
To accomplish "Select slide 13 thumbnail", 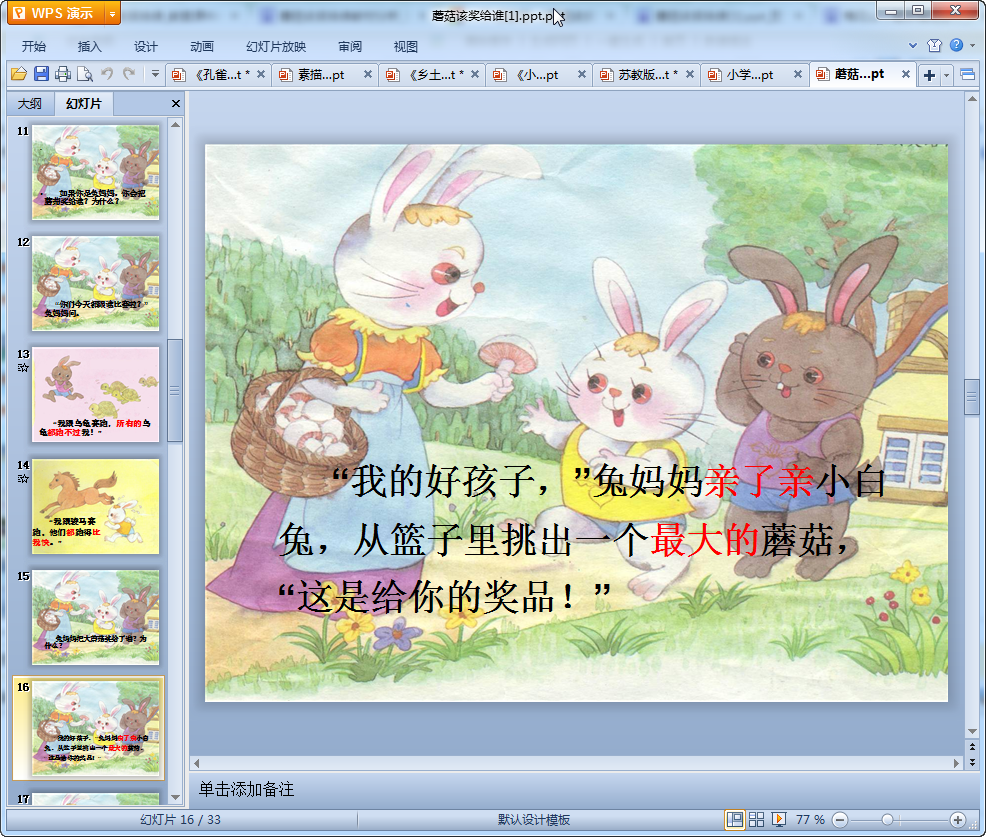I will [96, 394].
